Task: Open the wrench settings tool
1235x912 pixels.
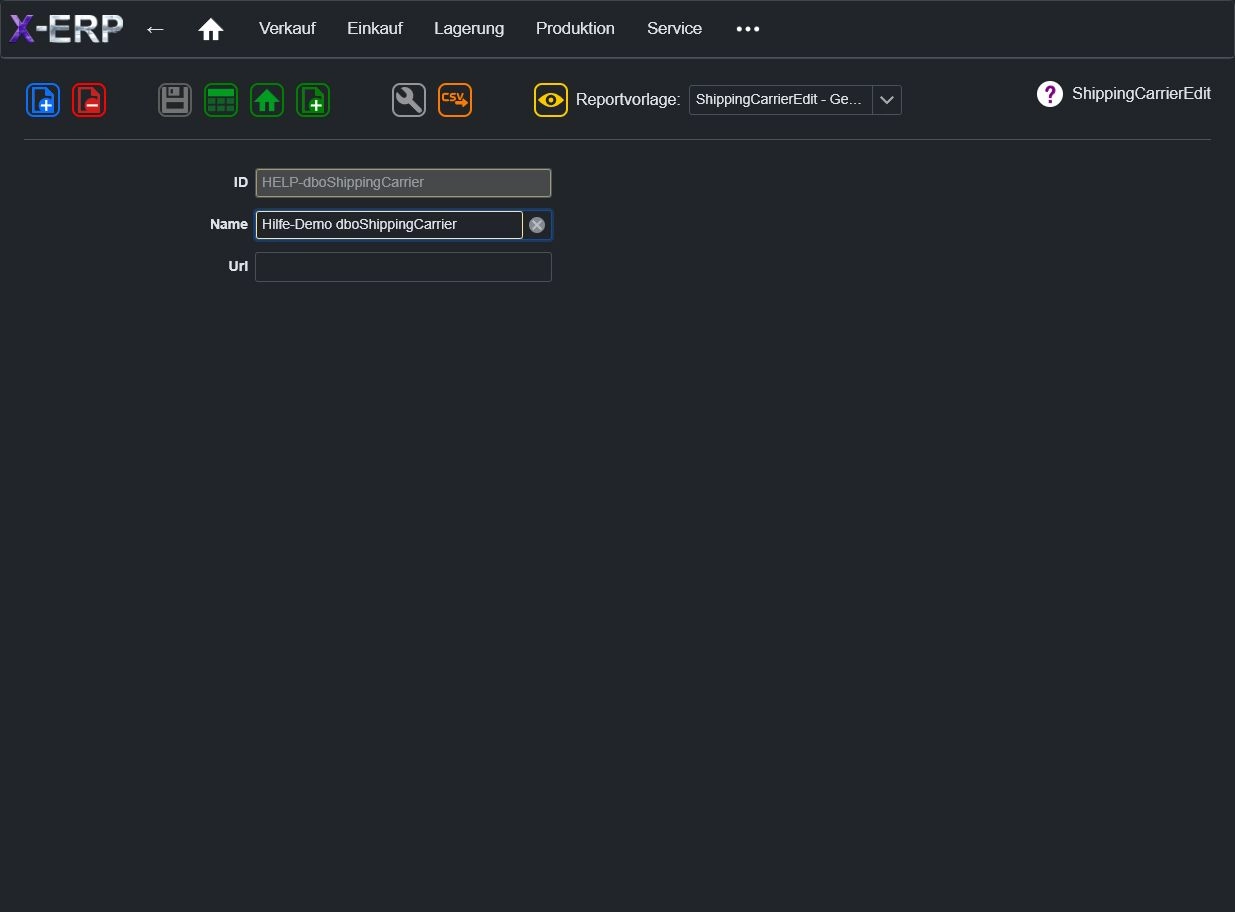Action: click(x=409, y=100)
